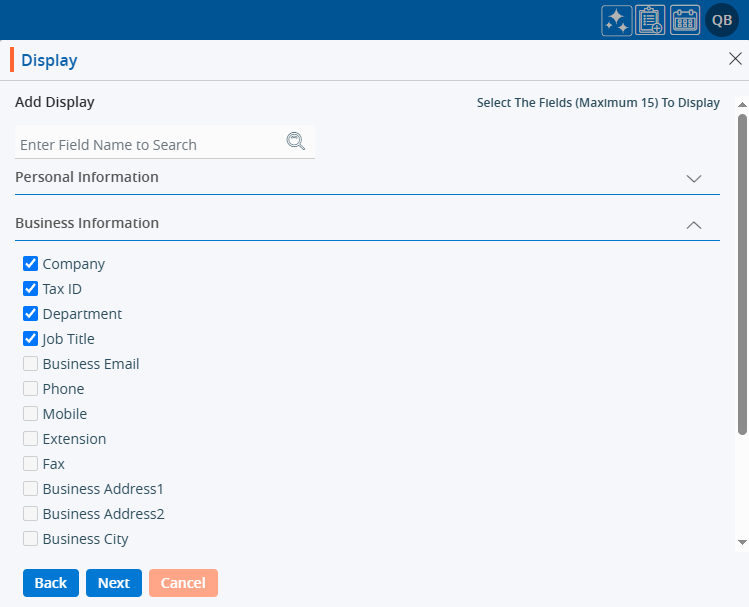Disable the Department checkbox
The height and width of the screenshot is (607, 749).
click(31, 314)
